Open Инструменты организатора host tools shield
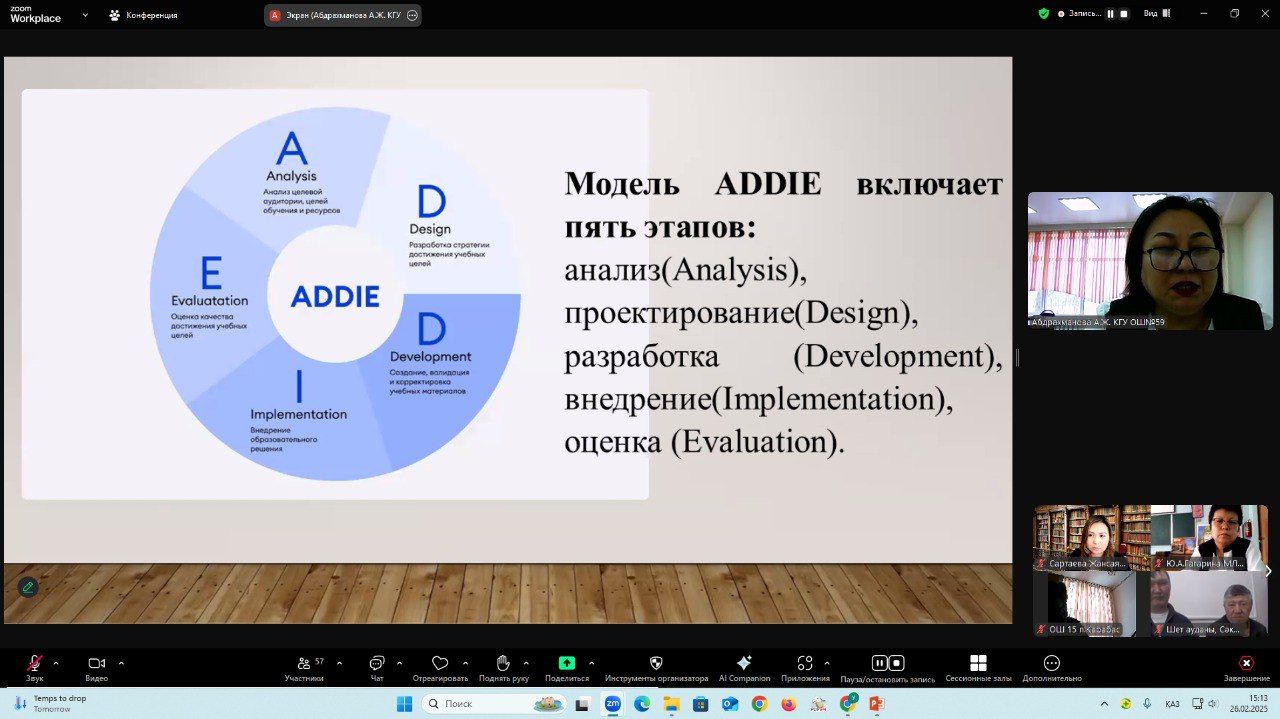1280x719 pixels. tap(656, 664)
